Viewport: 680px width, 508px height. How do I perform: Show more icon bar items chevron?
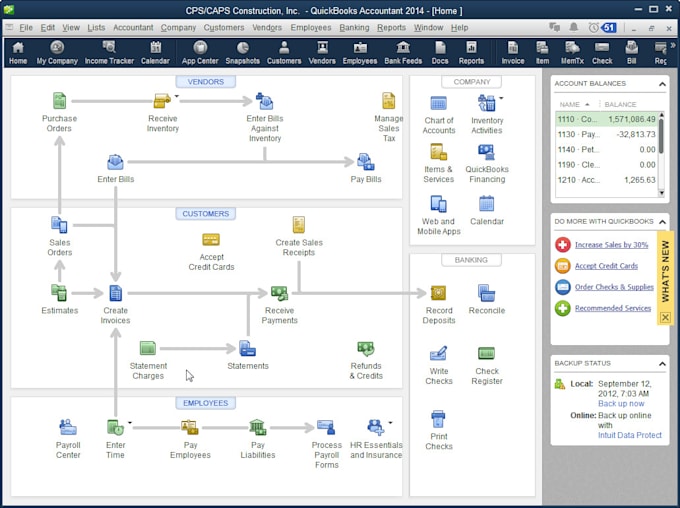pos(673,45)
